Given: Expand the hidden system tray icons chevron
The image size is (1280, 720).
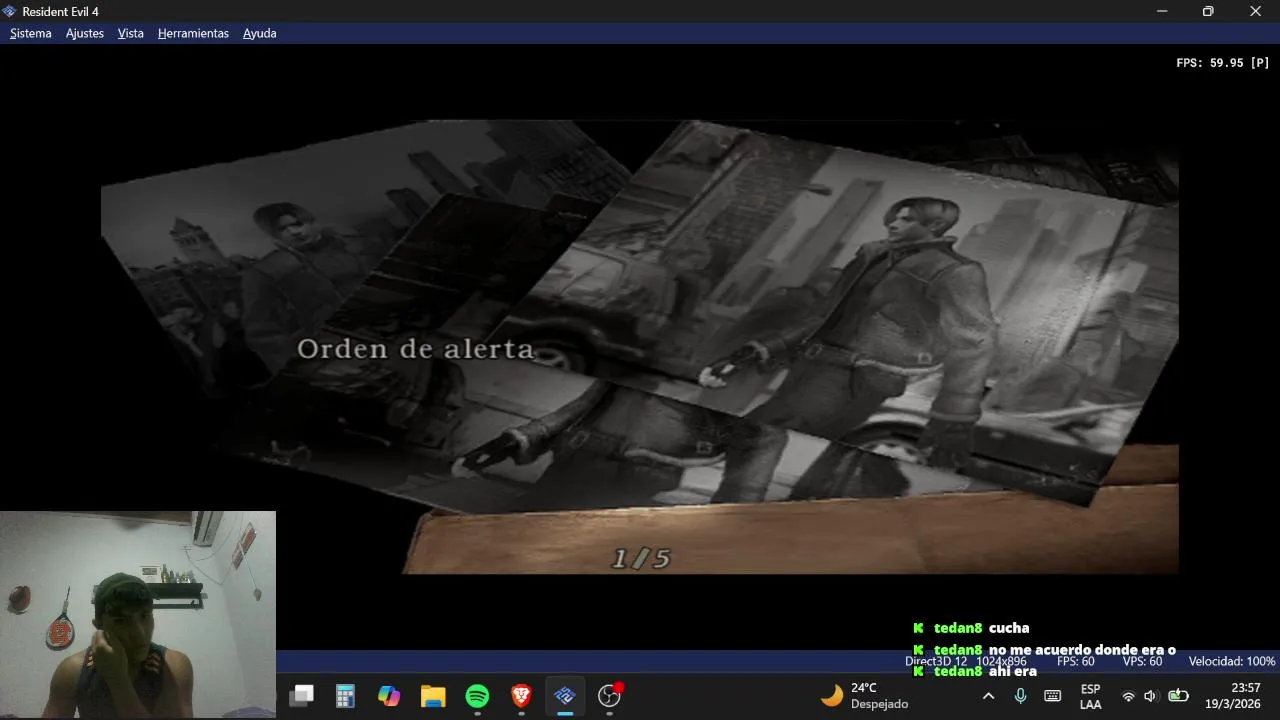Looking at the screenshot, I should [988, 696].
